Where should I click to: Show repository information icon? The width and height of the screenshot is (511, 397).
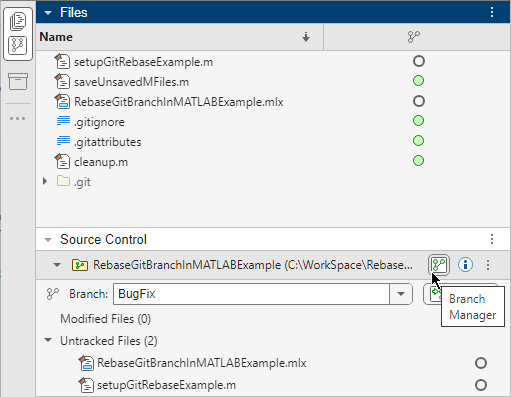point(465,265)
